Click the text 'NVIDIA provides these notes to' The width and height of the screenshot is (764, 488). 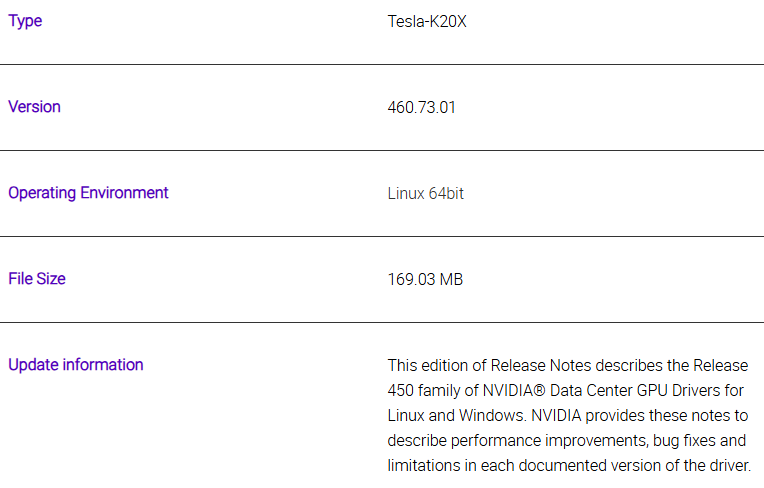point(639,415)
